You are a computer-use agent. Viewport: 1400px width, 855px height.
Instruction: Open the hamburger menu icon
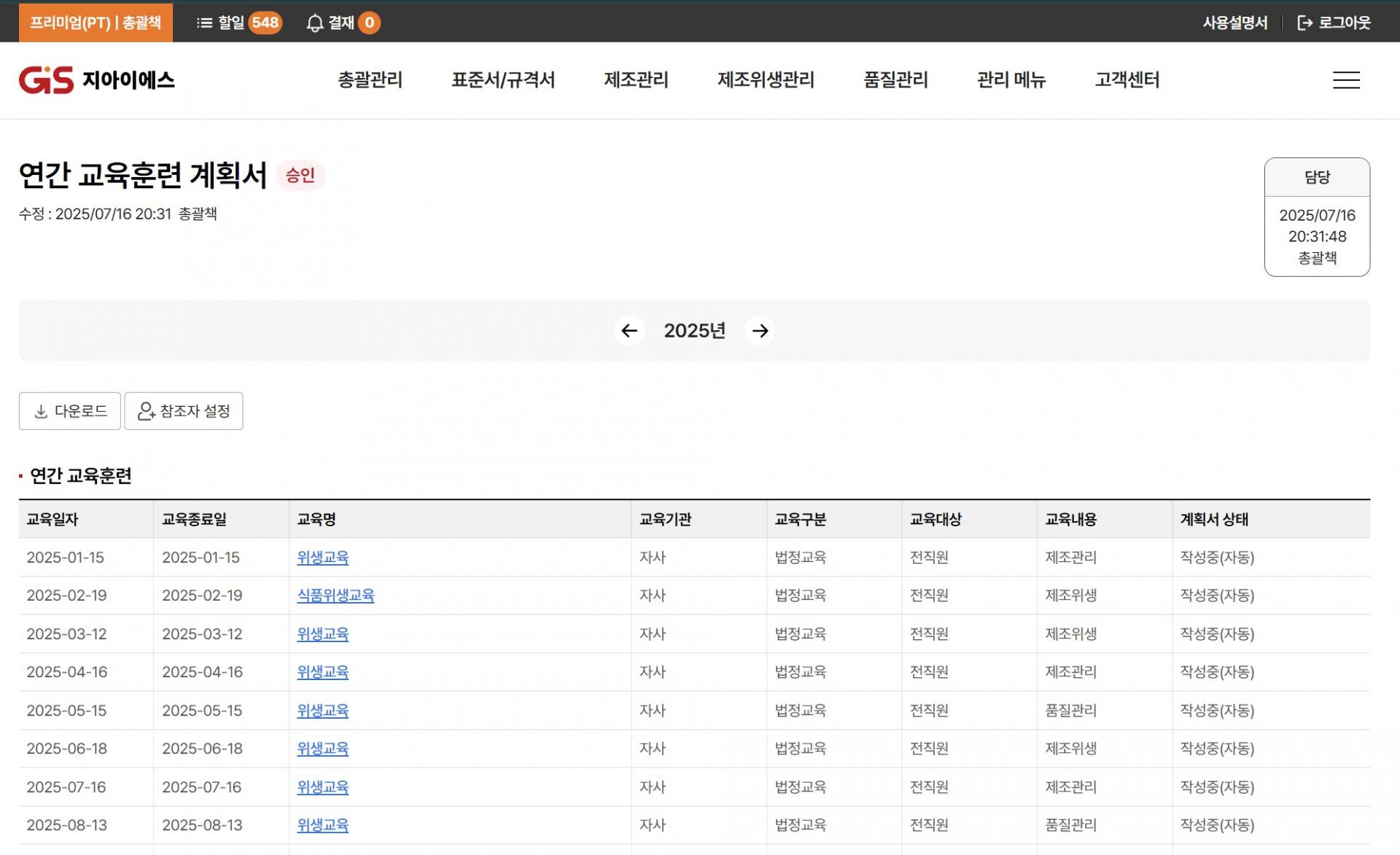click(1346, 80)
